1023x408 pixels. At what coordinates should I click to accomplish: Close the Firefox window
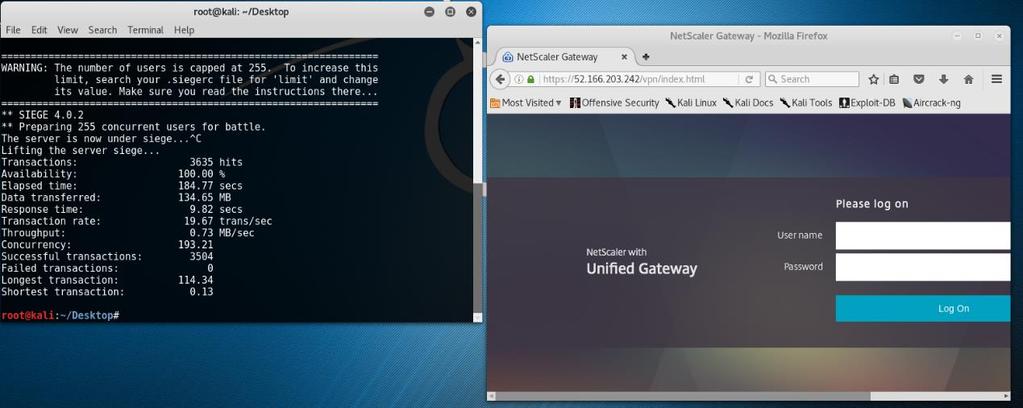tap(999, 36)
